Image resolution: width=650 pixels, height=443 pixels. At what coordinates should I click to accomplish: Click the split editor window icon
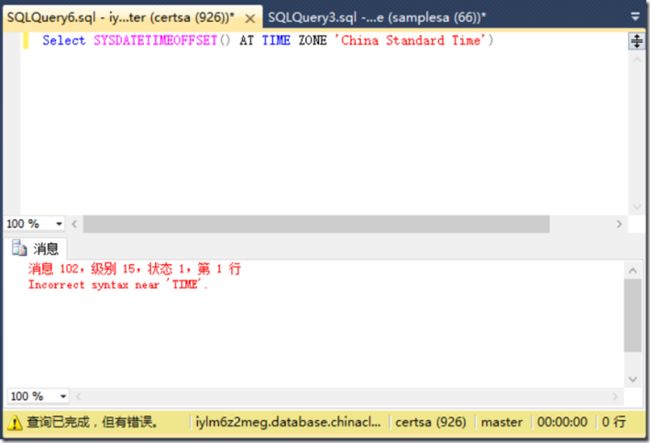[637, 41]
